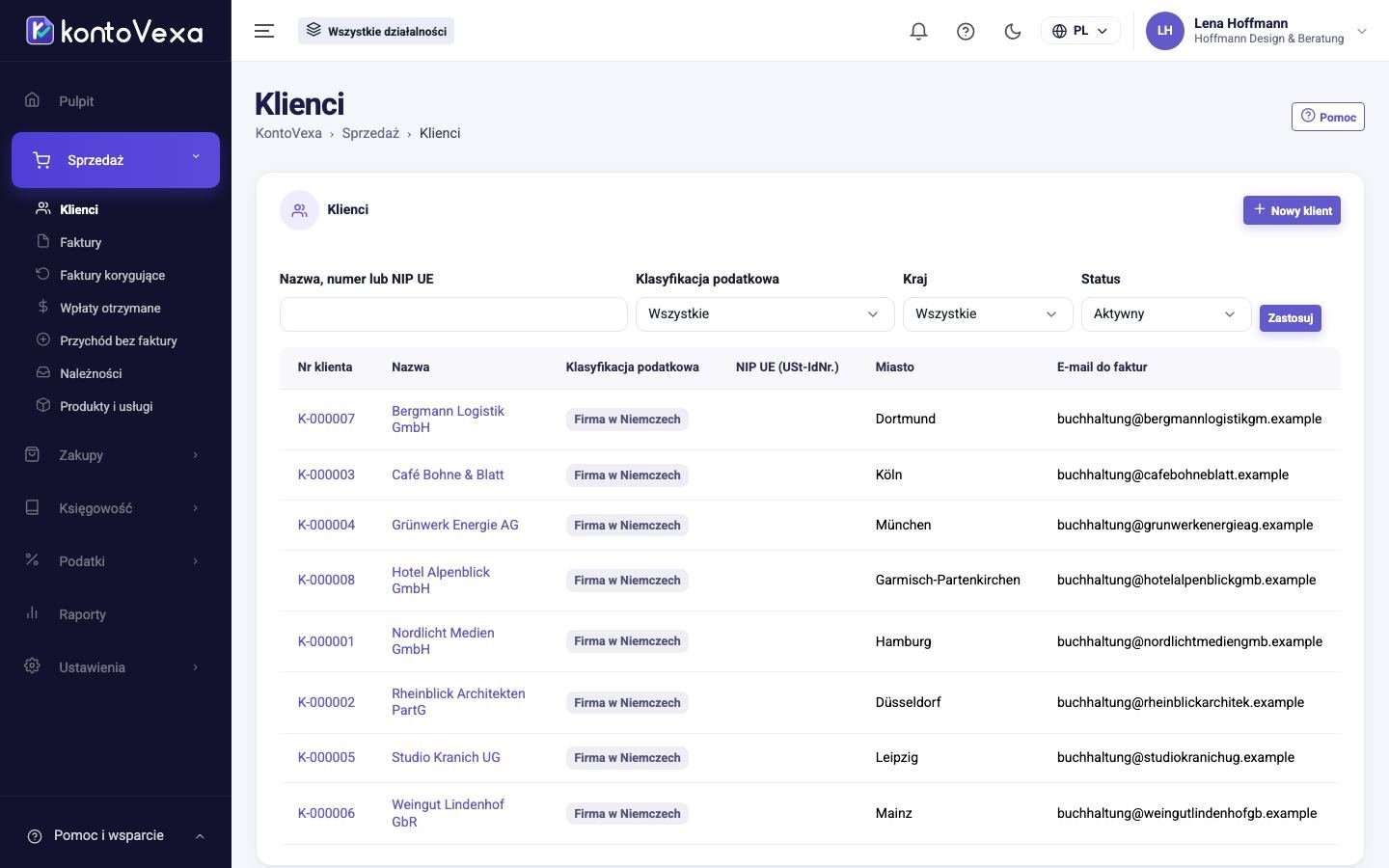The height and width of the screenshot is (868, 1389).
Task: Open the Wszystkie działalności business selector
Action: 376,31
